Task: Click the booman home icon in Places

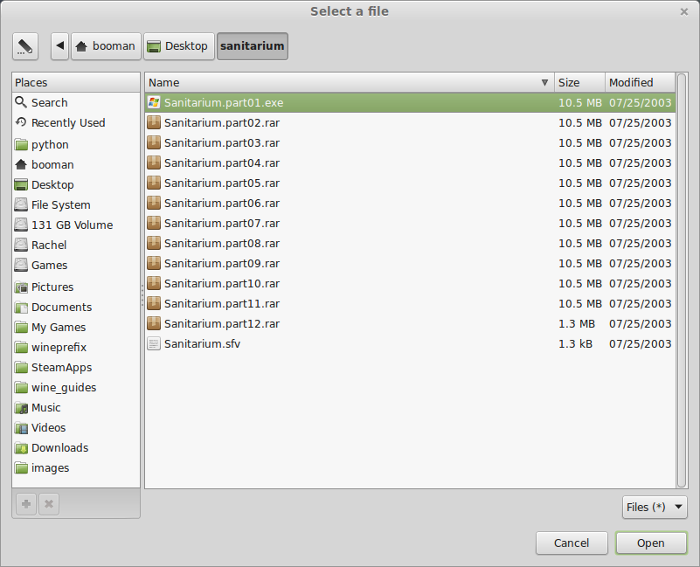Action: tap(21, 165)
